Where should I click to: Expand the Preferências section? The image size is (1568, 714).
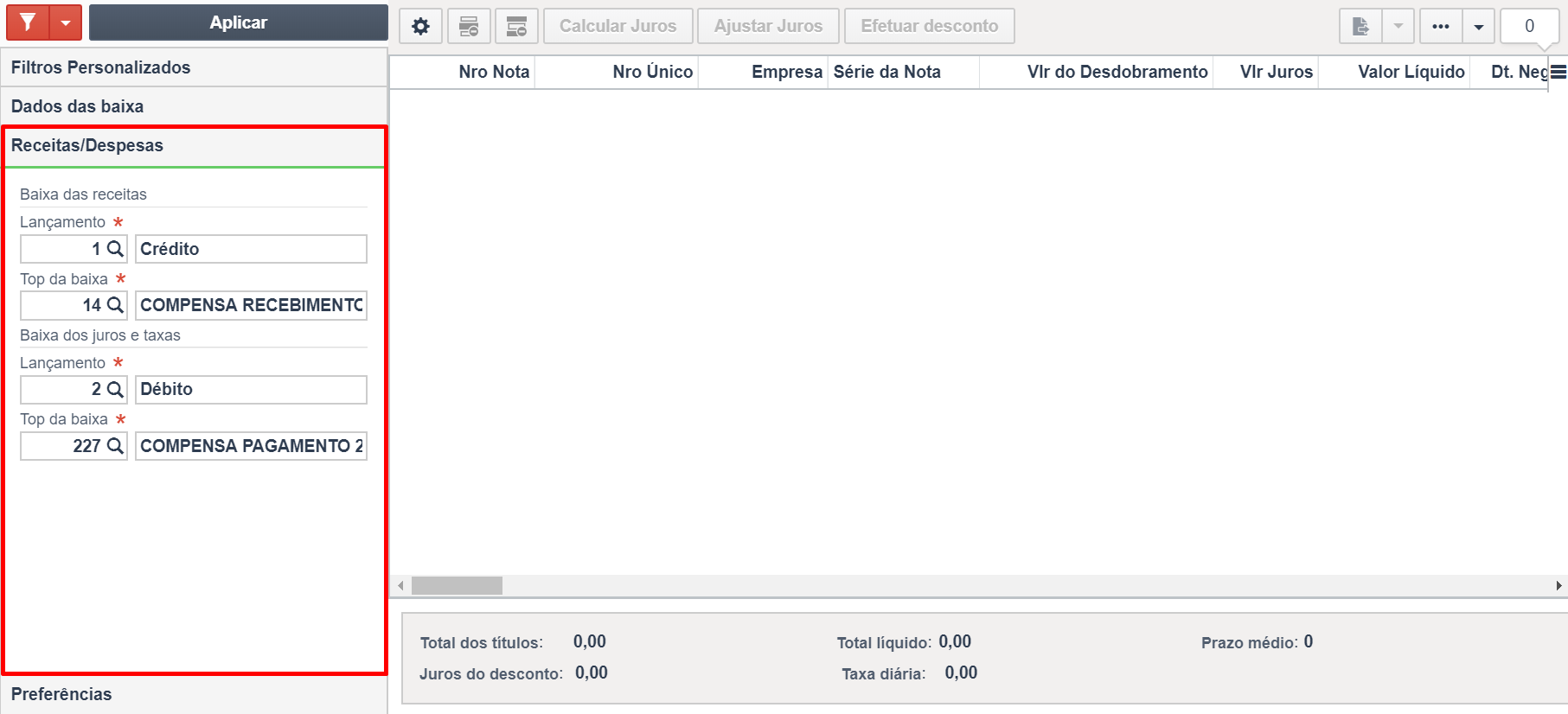coord(194,694)
